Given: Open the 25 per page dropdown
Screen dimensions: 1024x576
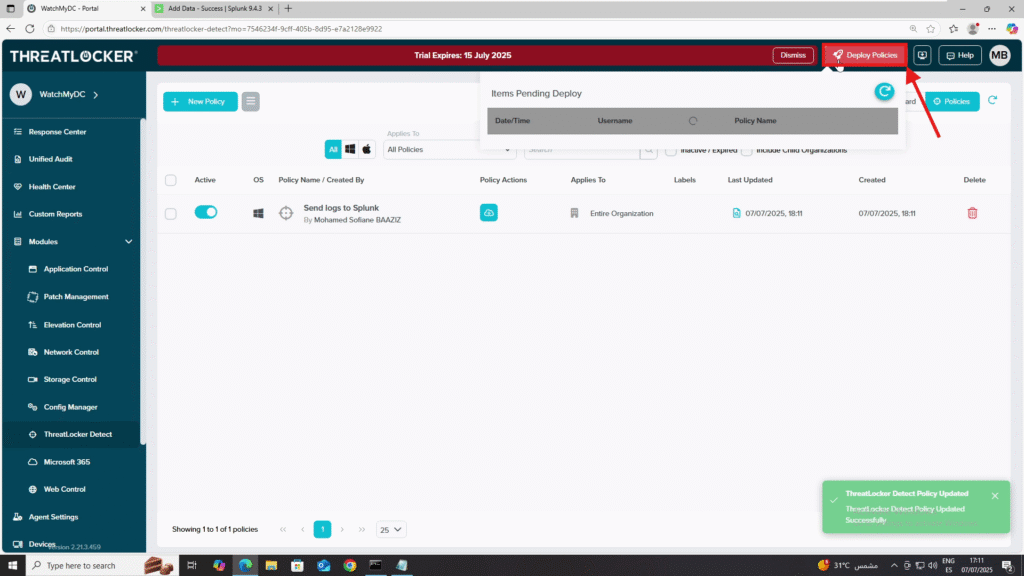Looking at the screenshot, I should tap(391, 530).
